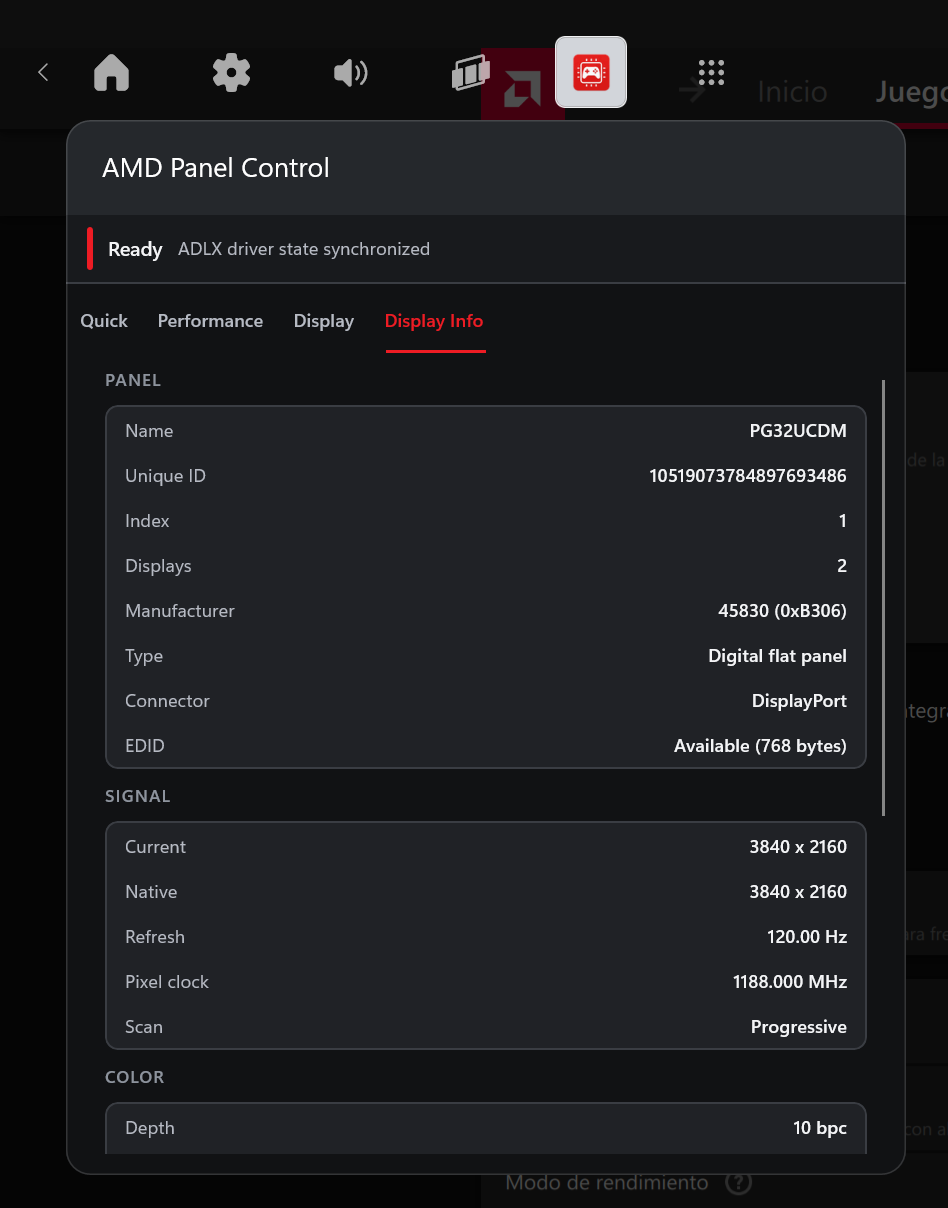Click the Refresh value 120.00 Hz
Viewport: 948px width, 1208px height.
(x=807, y=937)
